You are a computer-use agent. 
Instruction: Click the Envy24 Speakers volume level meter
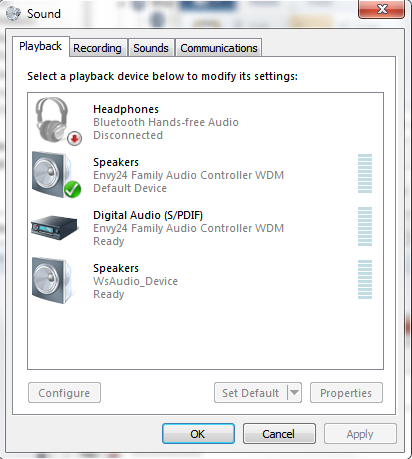365,173
